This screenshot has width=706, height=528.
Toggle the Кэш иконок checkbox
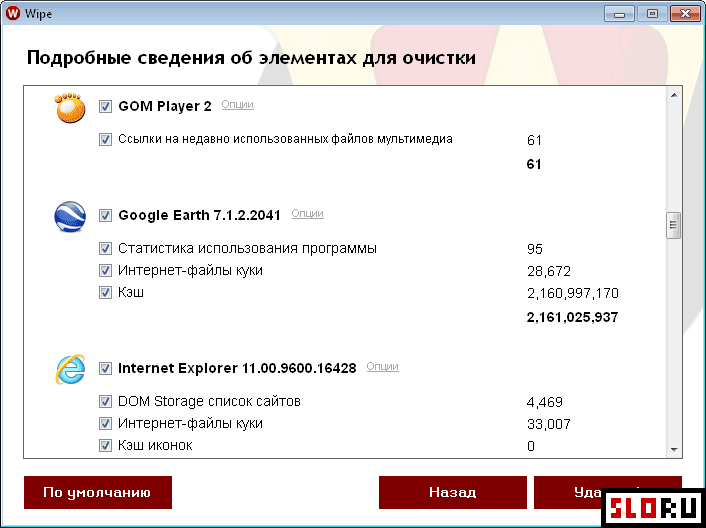(x=105, y=445)
